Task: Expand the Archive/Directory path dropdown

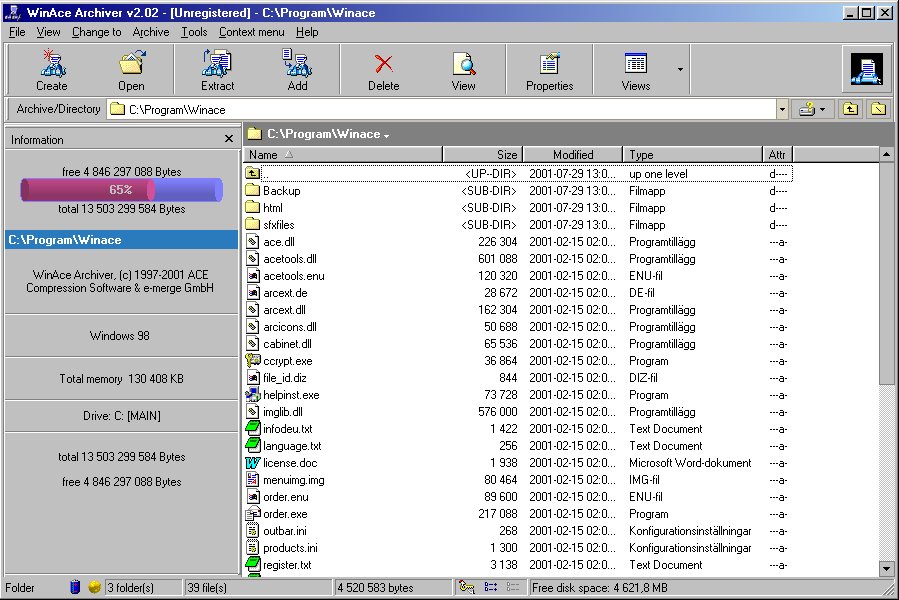Action: pos(782,109)
